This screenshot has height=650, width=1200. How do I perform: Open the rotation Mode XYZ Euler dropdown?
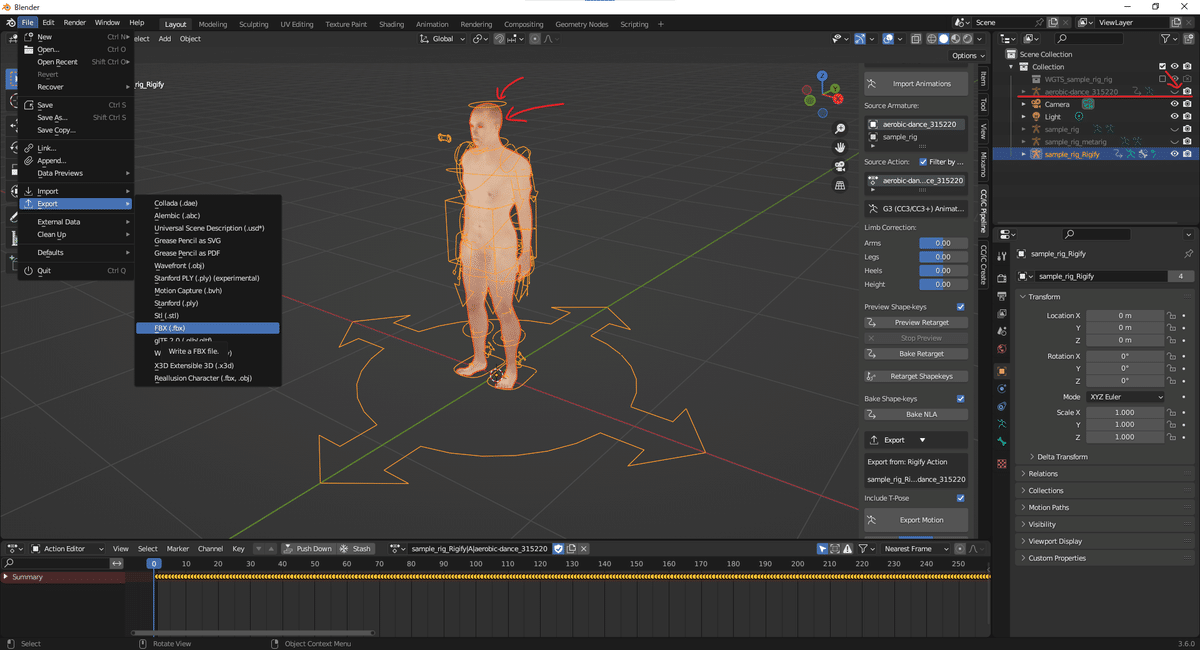[x=1125, y=397]
